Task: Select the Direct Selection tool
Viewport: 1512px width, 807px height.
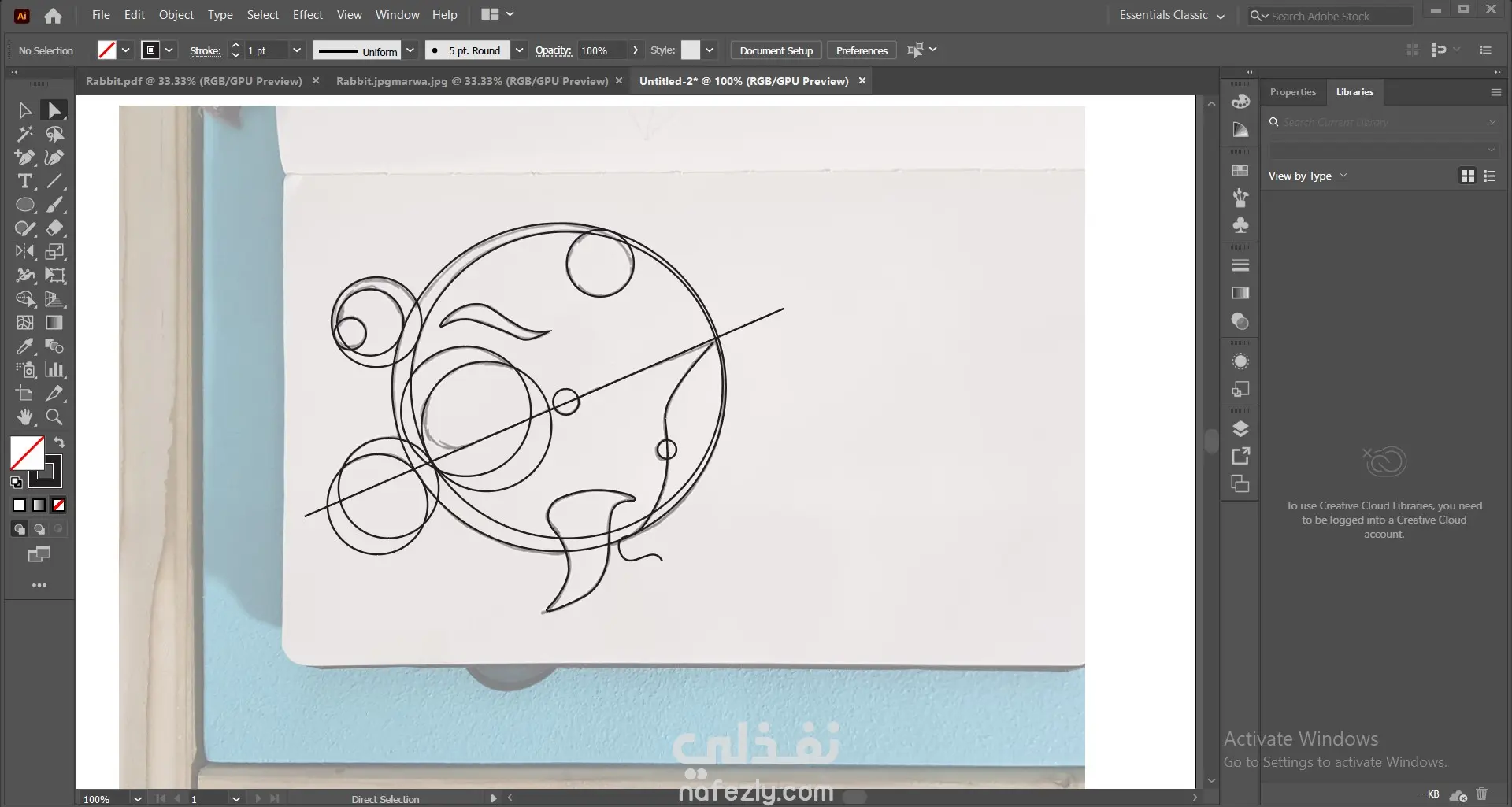Action: click(54, 110)
